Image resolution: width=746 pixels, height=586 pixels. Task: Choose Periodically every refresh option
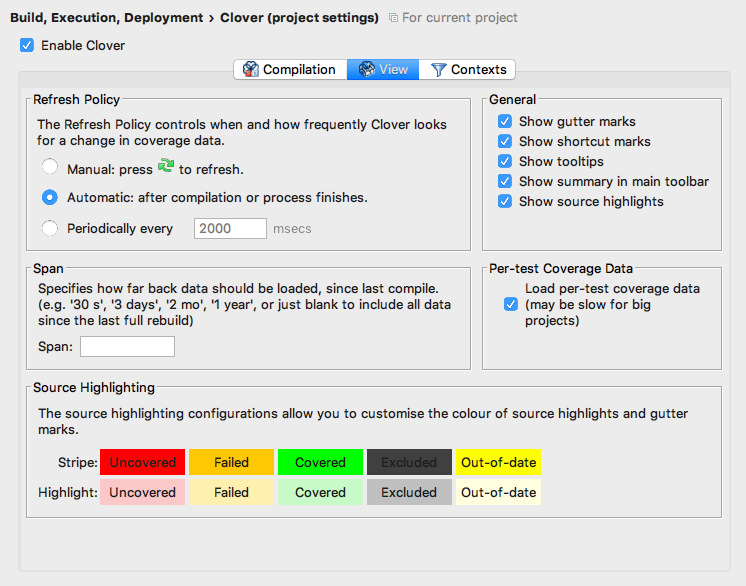click(x=50, y=228)
